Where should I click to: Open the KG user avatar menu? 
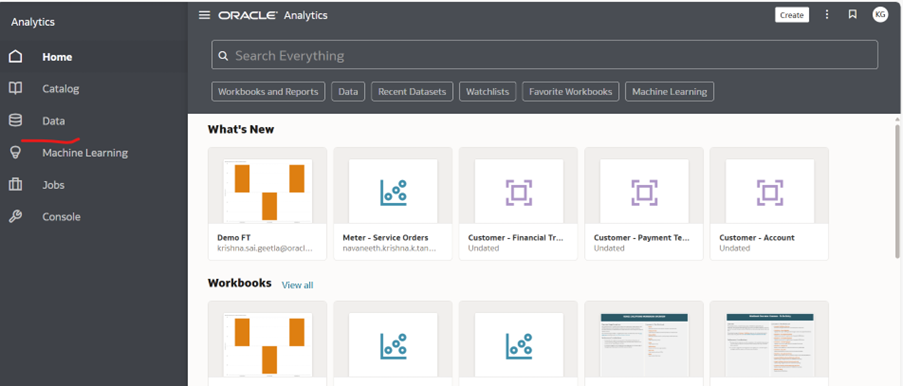[x=880, y=14]
